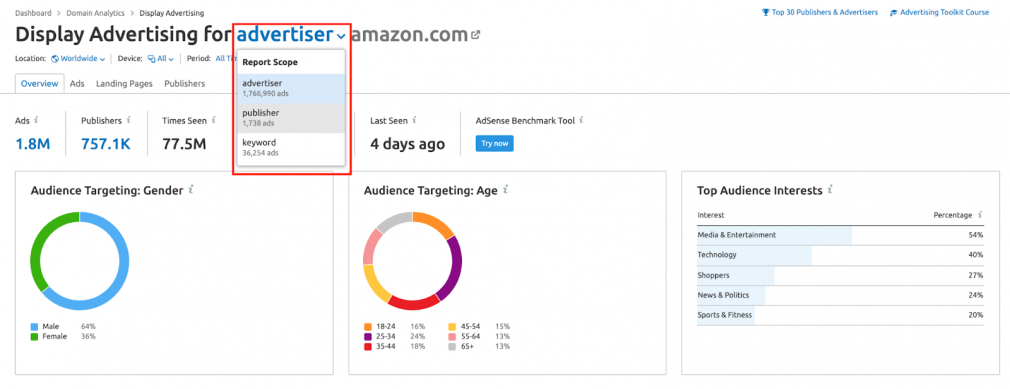Expand the advertiser report scope dropdown
1010x389 pixels.
[291, 35]
